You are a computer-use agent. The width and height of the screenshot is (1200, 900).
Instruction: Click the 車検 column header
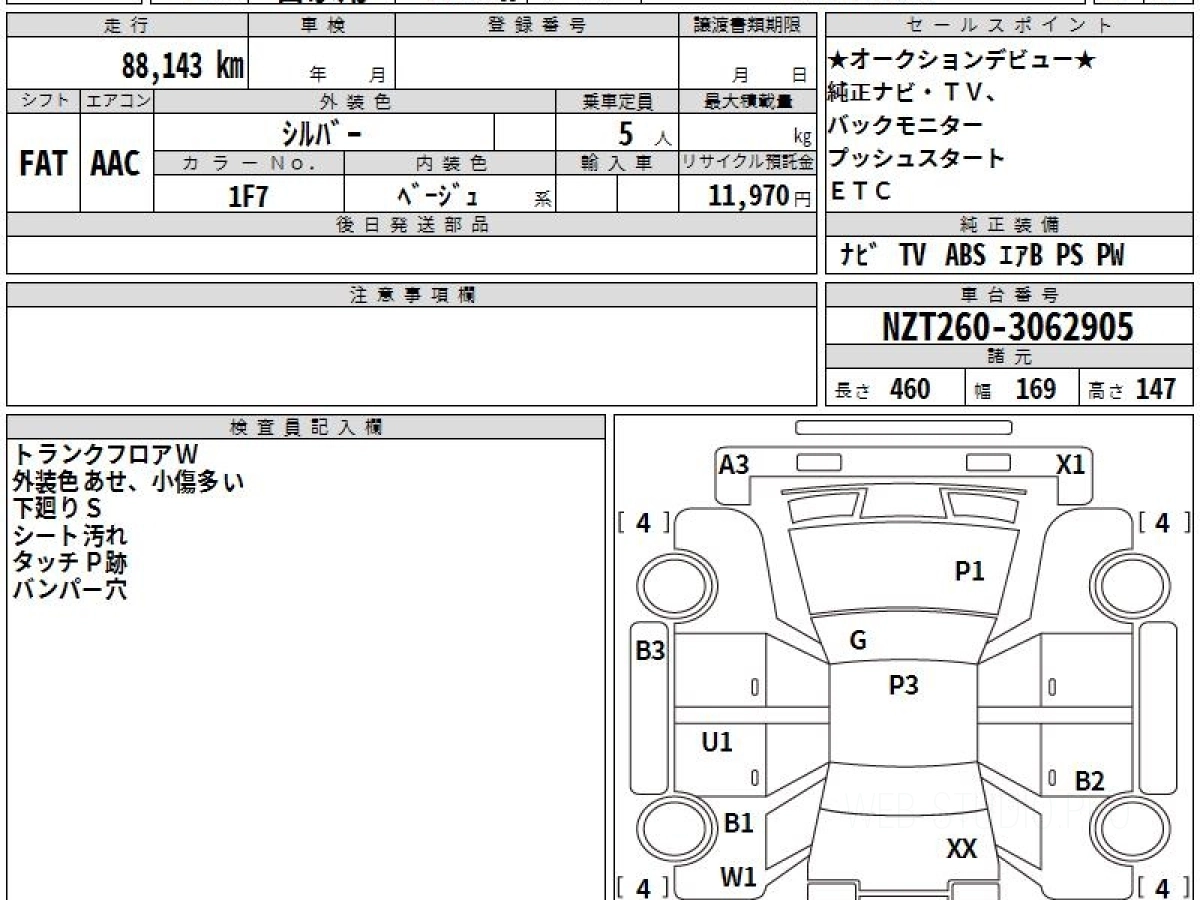coord(322,25)
